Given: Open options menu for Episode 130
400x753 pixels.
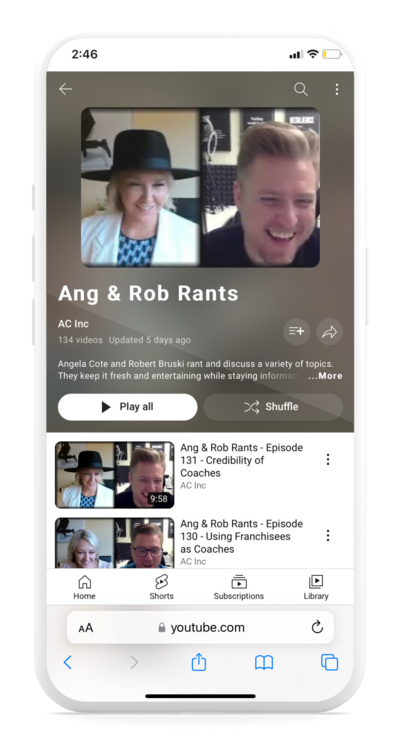Looking at the screenshot, I should [328, 535].
